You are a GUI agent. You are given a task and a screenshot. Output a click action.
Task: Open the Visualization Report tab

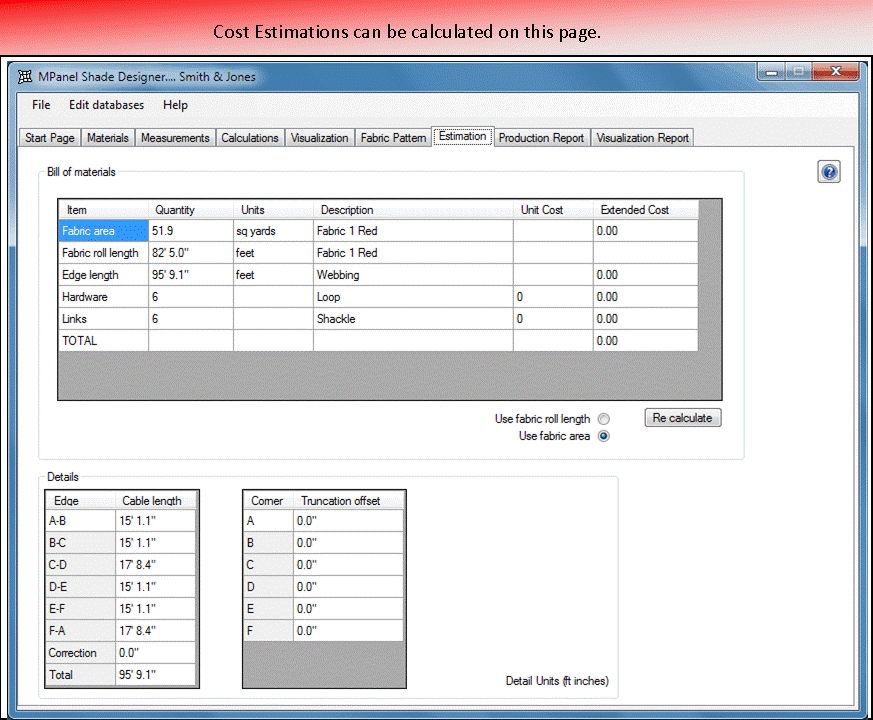coord(643,138)
